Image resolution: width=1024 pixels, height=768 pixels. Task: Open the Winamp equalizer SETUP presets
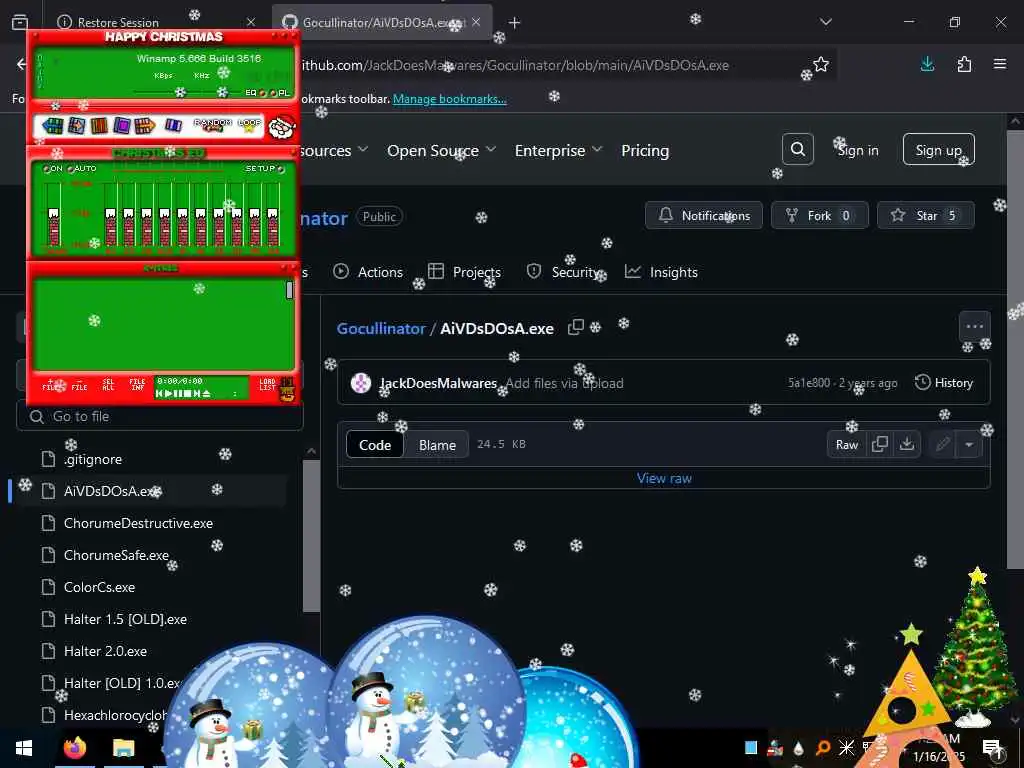point(264,168)
